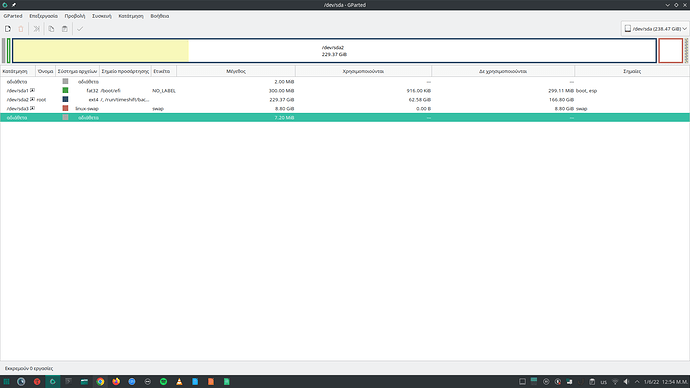Expand the hidden system tray icons arrow
The image size is (690, 388).
coord(637,382)
